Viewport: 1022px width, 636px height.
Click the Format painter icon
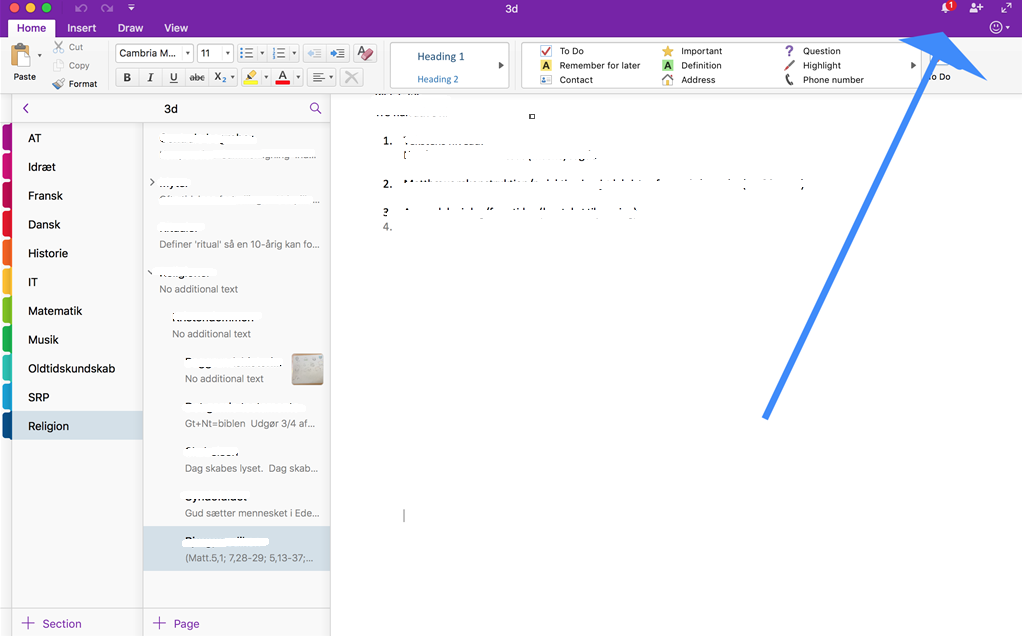(59, 83)
